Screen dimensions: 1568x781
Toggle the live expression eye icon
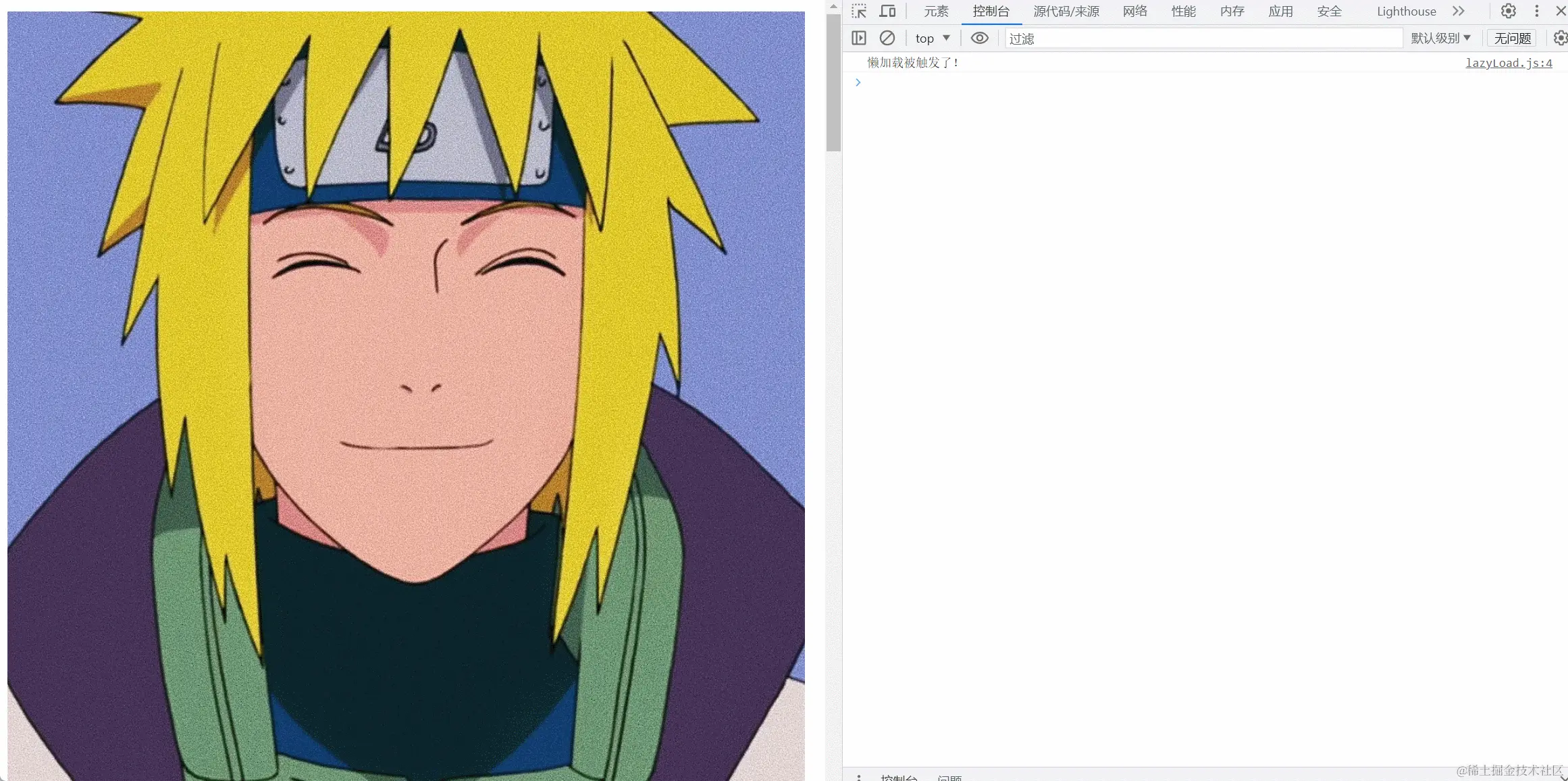coord(979,39)
